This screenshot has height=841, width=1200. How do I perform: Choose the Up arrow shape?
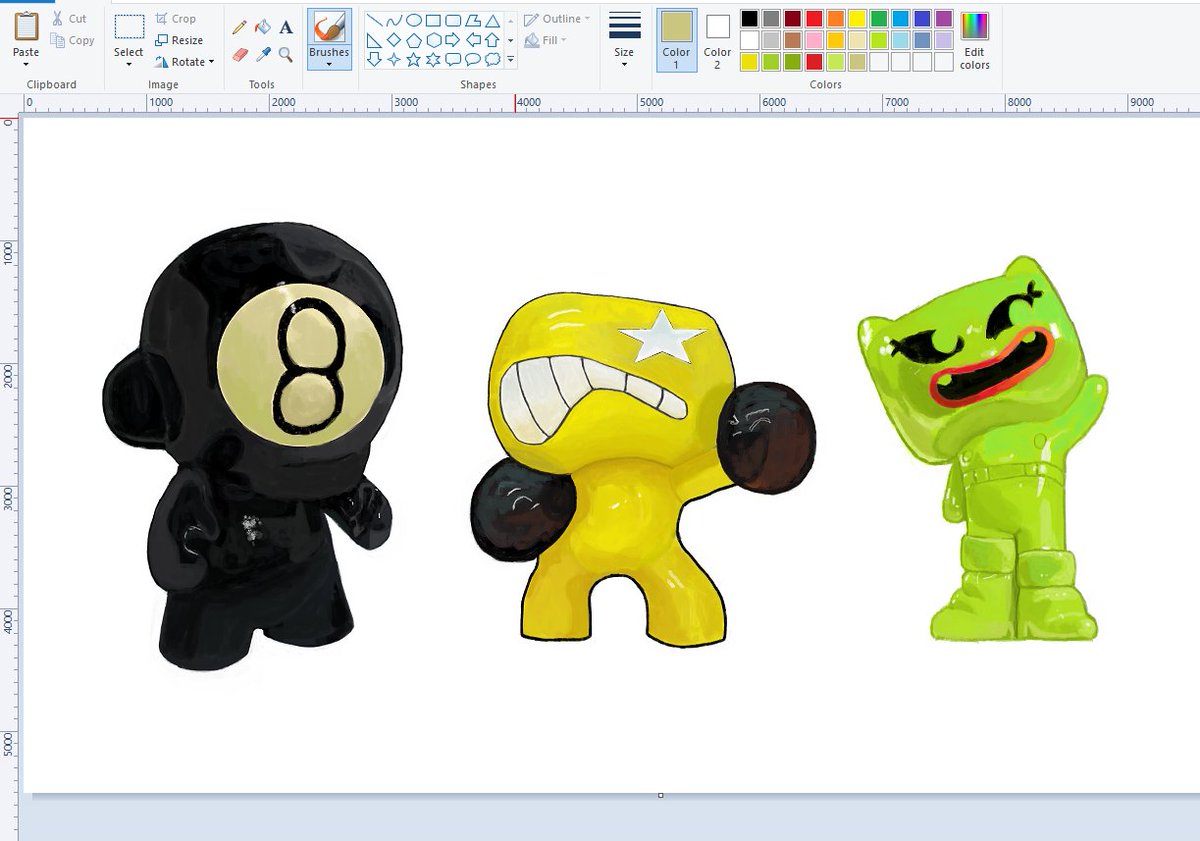[x=492, y=40]
